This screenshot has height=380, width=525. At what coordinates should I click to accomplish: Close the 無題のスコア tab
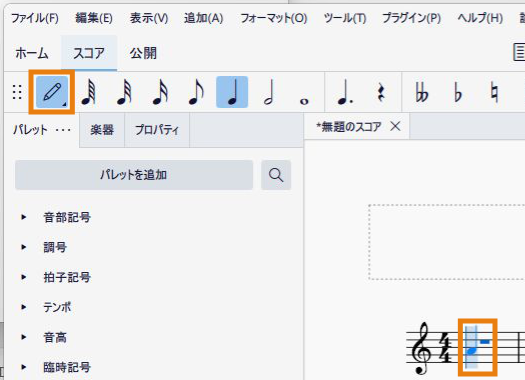(395, 126)
